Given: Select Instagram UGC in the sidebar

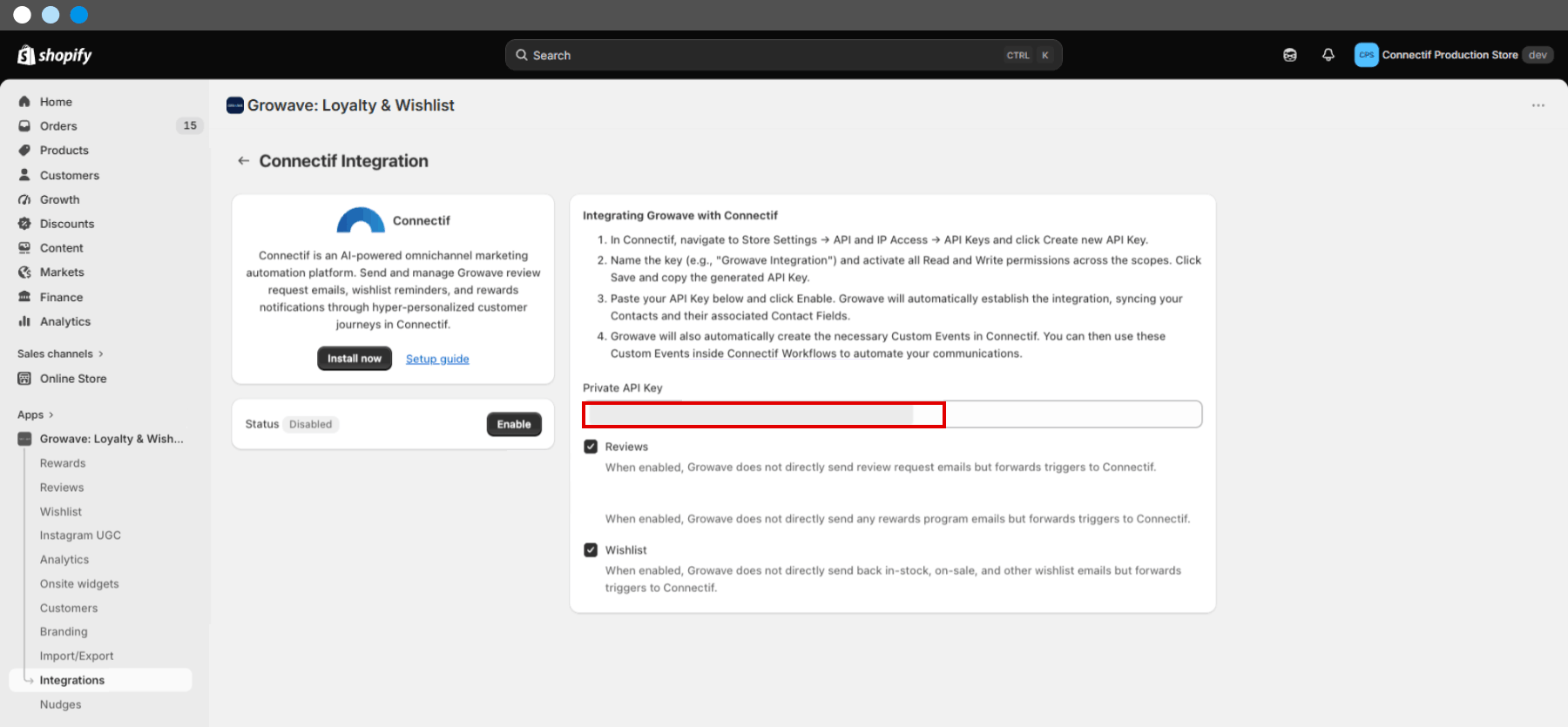Looking at the screenshot, I should 80,535.
